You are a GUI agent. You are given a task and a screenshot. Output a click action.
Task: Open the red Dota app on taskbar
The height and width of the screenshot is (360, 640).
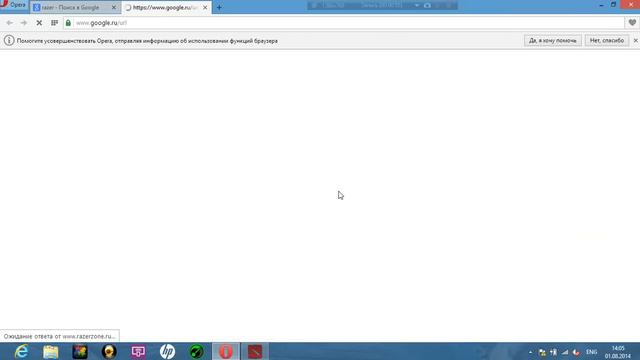pos(255,351)
